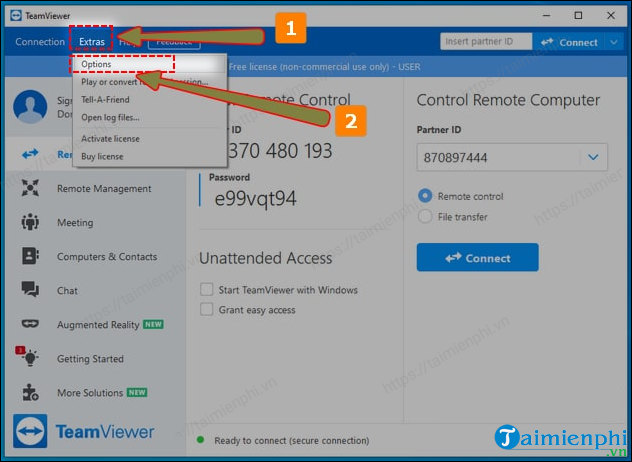Enable Start TeamViewer with Windows checkbox
This screenshot has width=632, height=462.
click(206, 289)
